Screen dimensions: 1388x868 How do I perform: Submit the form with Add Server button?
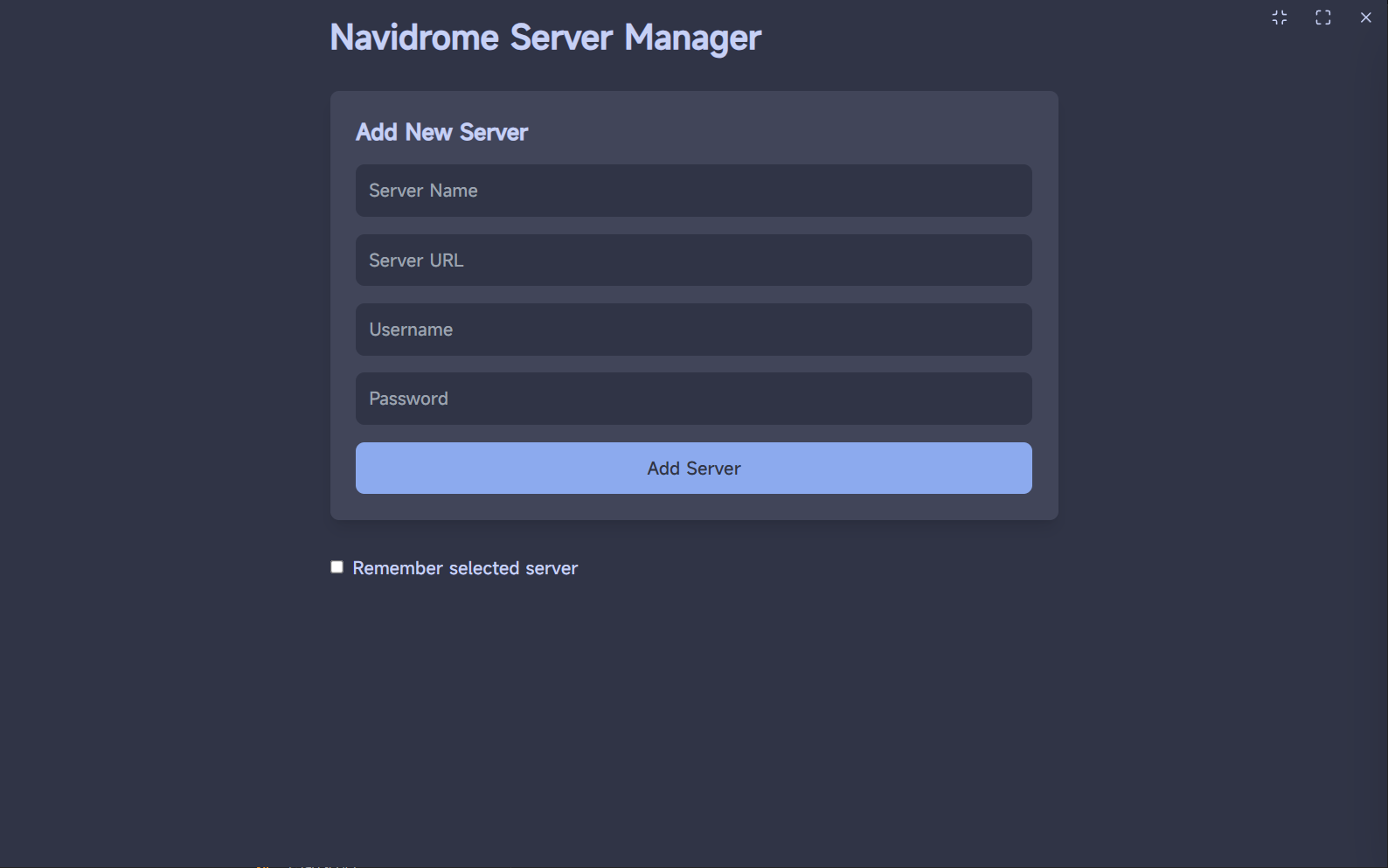tap(693, 468)
